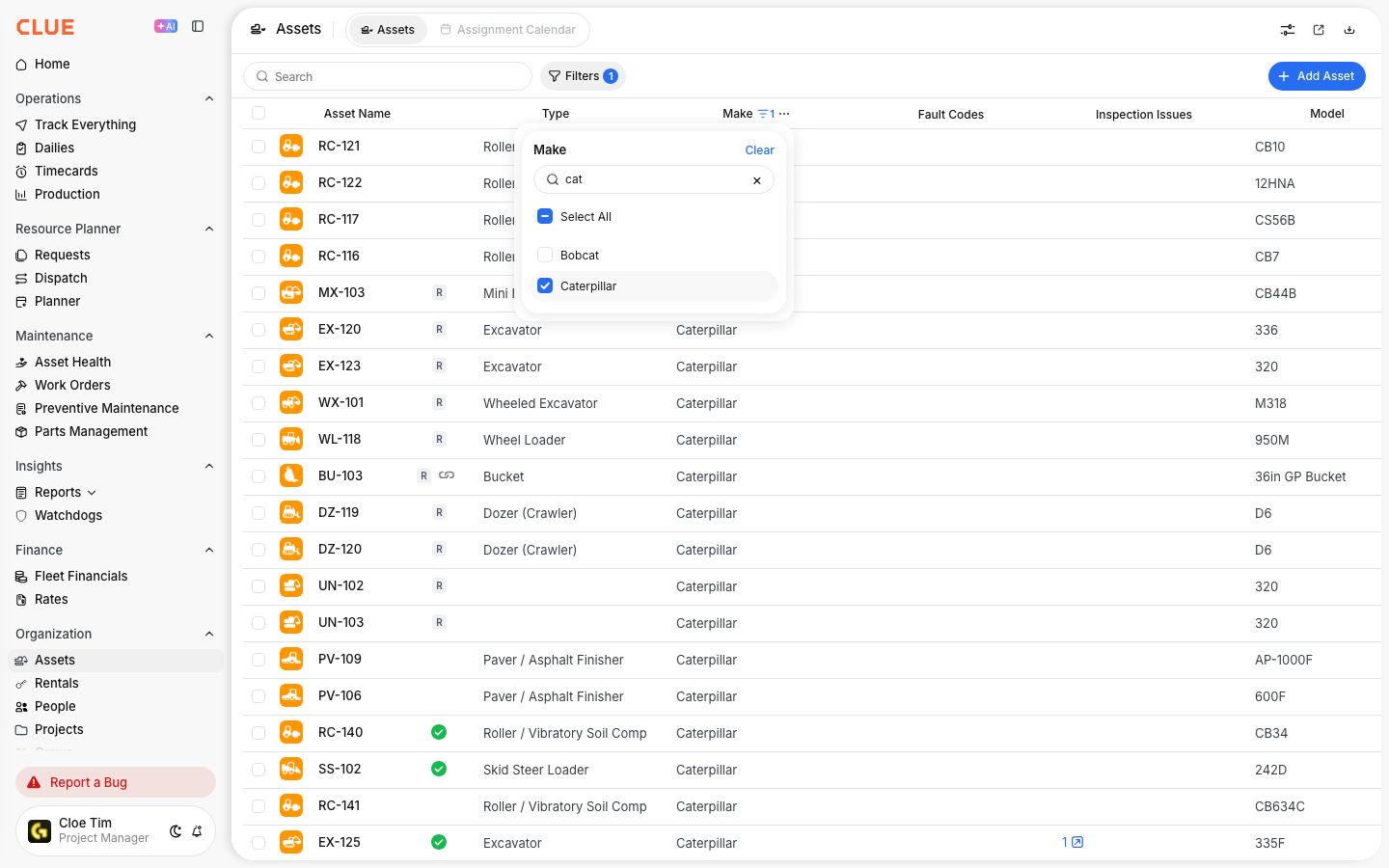Click the CLUE logo
This screenshot has height=868, width=1389.
[45, 27]
